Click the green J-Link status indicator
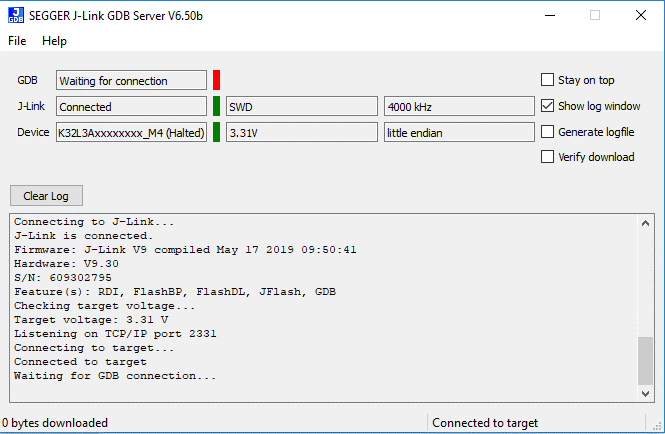This screenshot has width=665, height=434. tap(216, 106)
